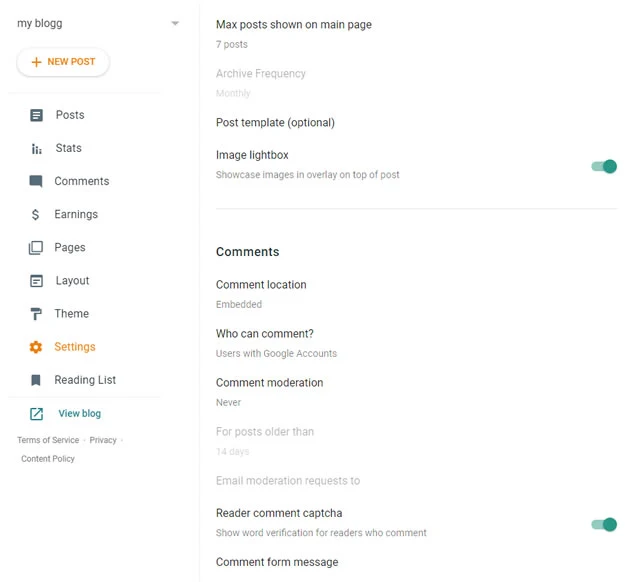Screen dimensions: 640x582
Task: Open the Content Policy link
Action: point(48,459)
